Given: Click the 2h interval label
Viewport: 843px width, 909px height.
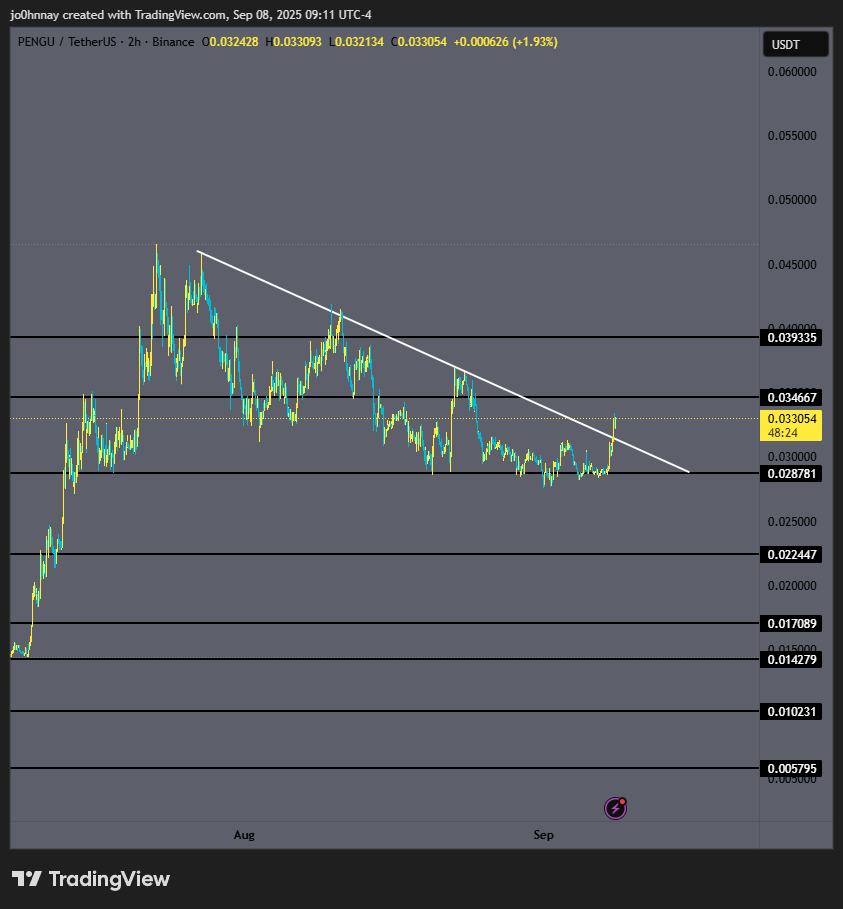Looking at the screenshot, I should point(134,42).
